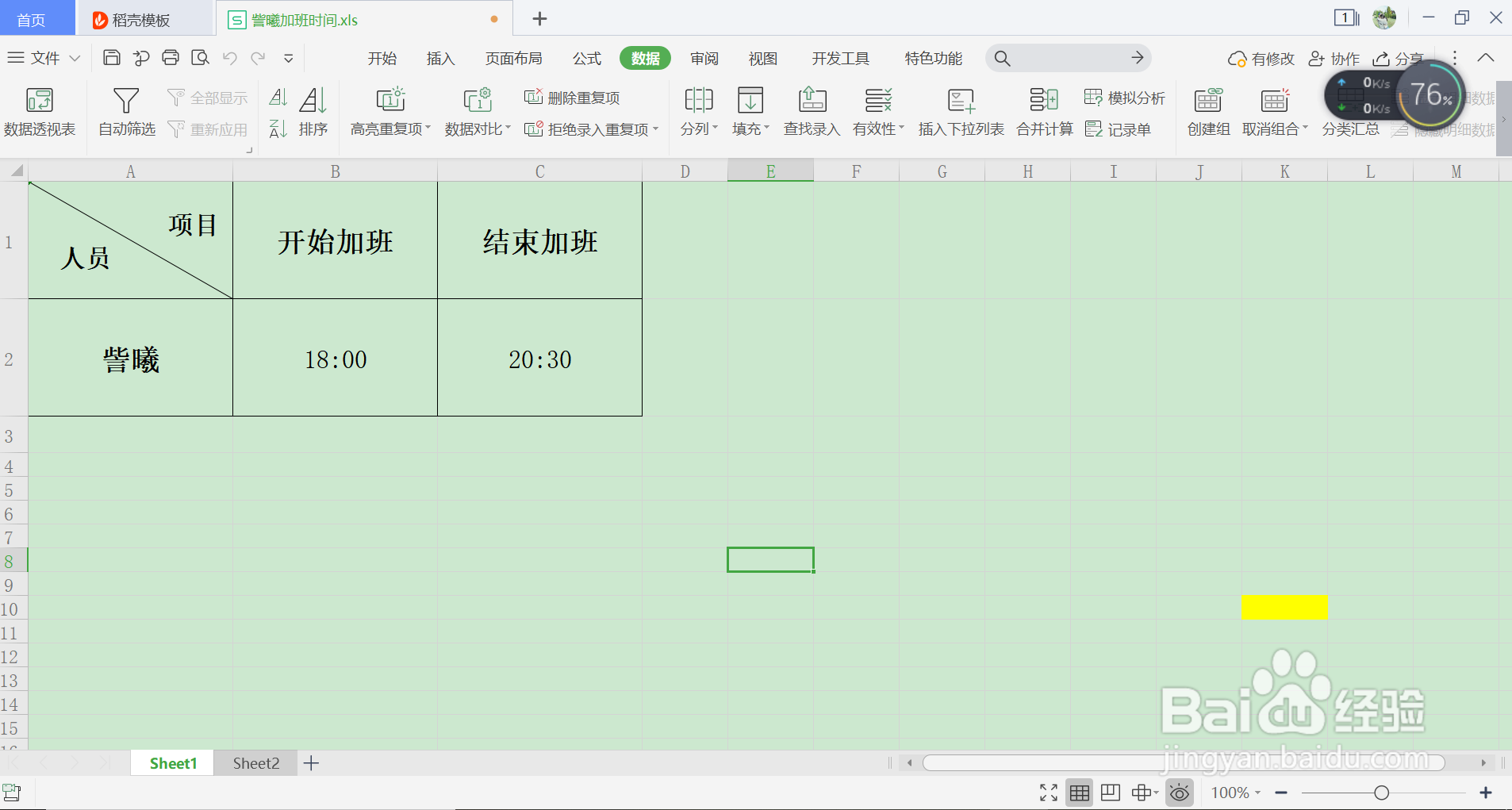
Task: Select normal grid view in status bar
Action: coord(1080,793)
